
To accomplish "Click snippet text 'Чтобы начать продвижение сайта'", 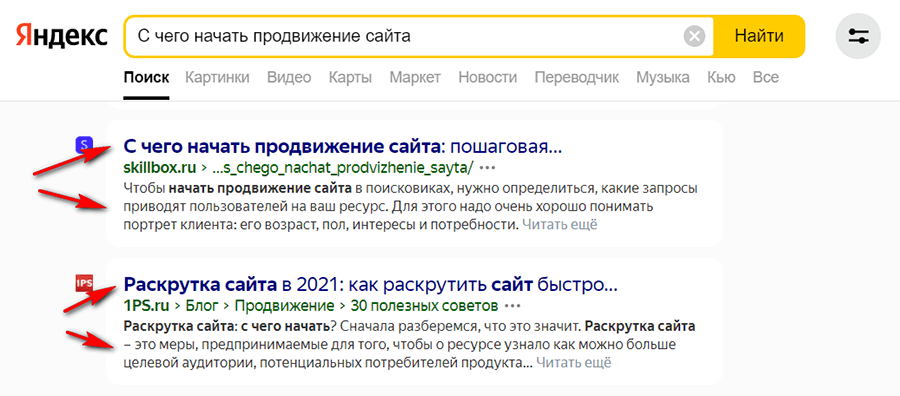I will pos(238,188).
